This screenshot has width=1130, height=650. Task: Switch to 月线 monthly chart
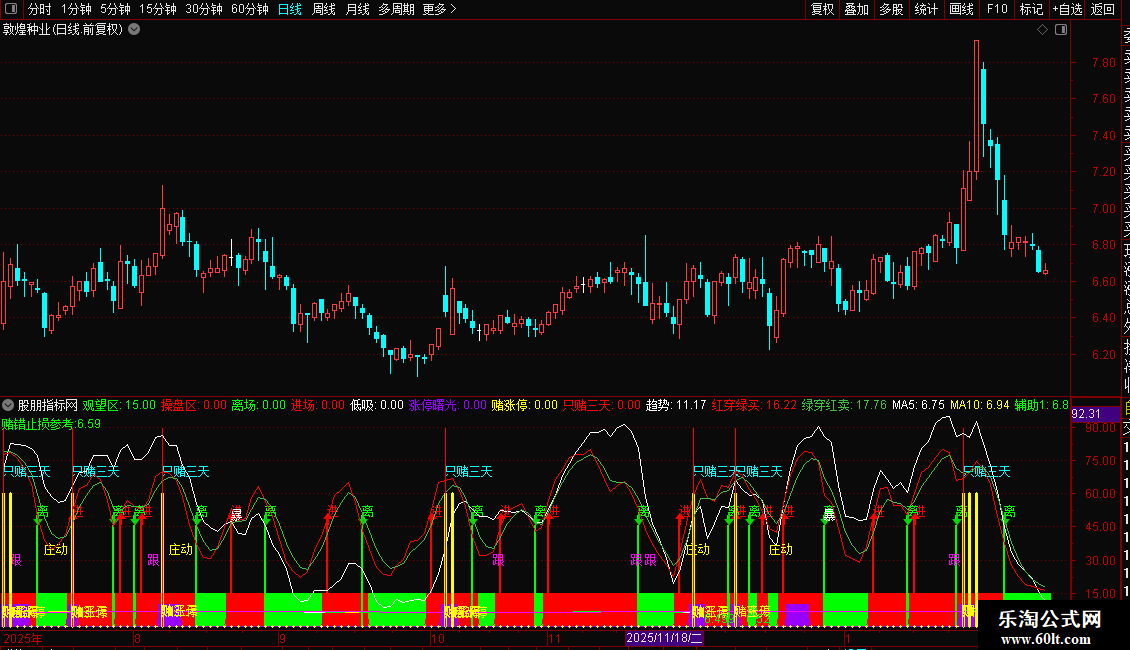(357, 9)
